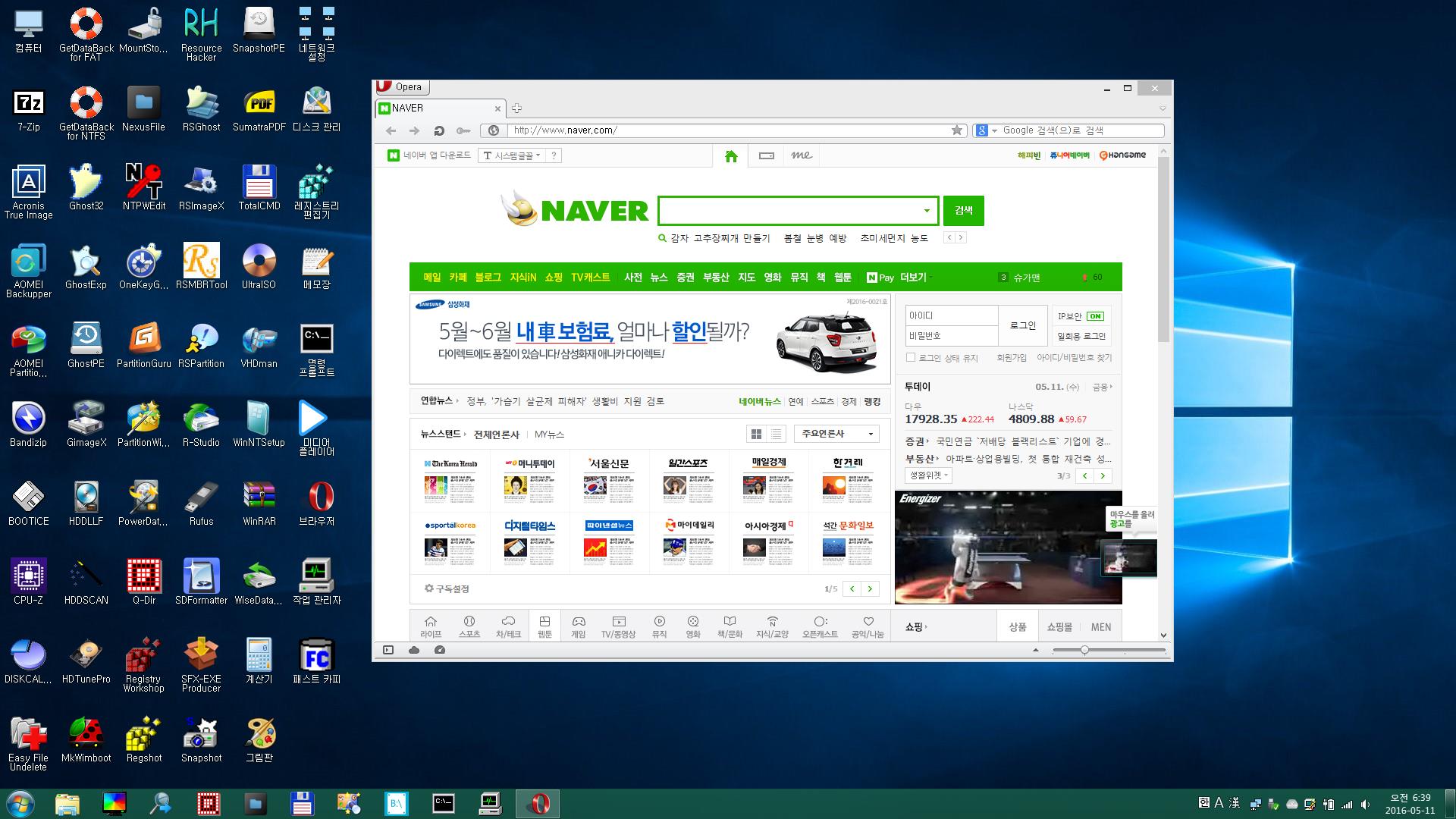Launch the CPU-Z desktop icon
Image resolution: width=1456 pixels, height=819 pixels.
pyautogui.click(x=29, y=582)
